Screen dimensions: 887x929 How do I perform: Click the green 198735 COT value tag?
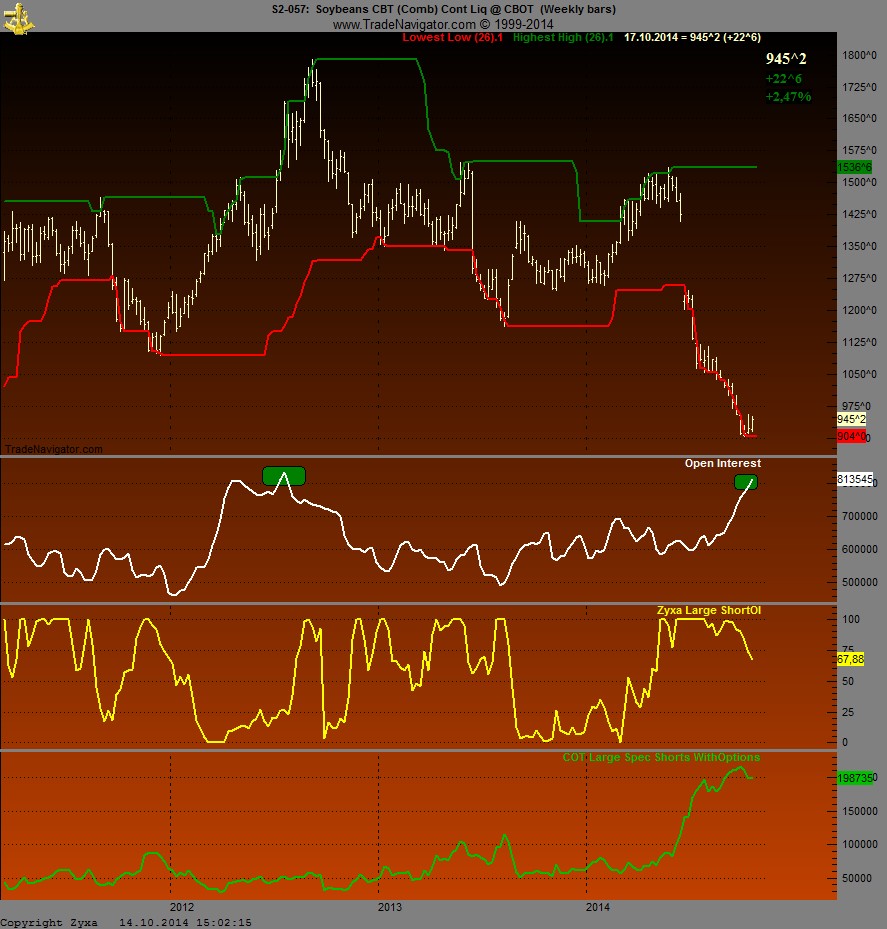[854, 777]
